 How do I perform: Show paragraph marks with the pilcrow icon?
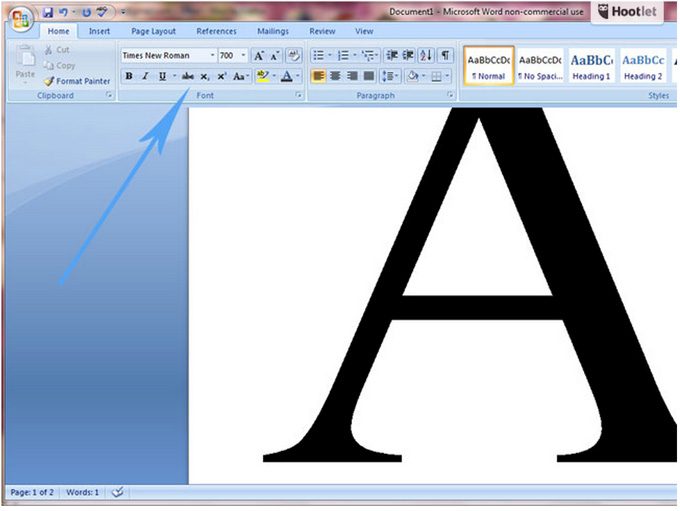click(445, 56)
